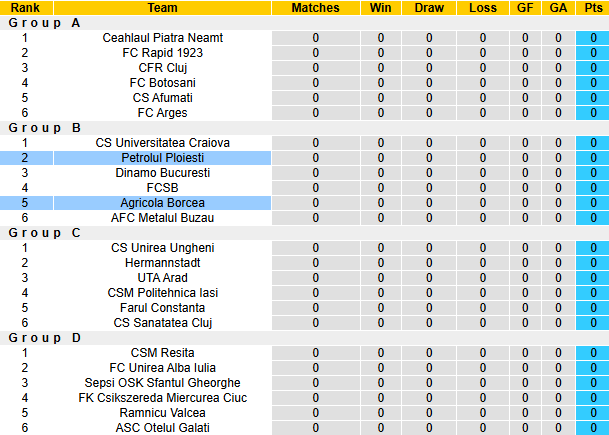Click the CSM Resita team name
The width and height of the screenshot is (609, 435).
(x=163, y=353)
